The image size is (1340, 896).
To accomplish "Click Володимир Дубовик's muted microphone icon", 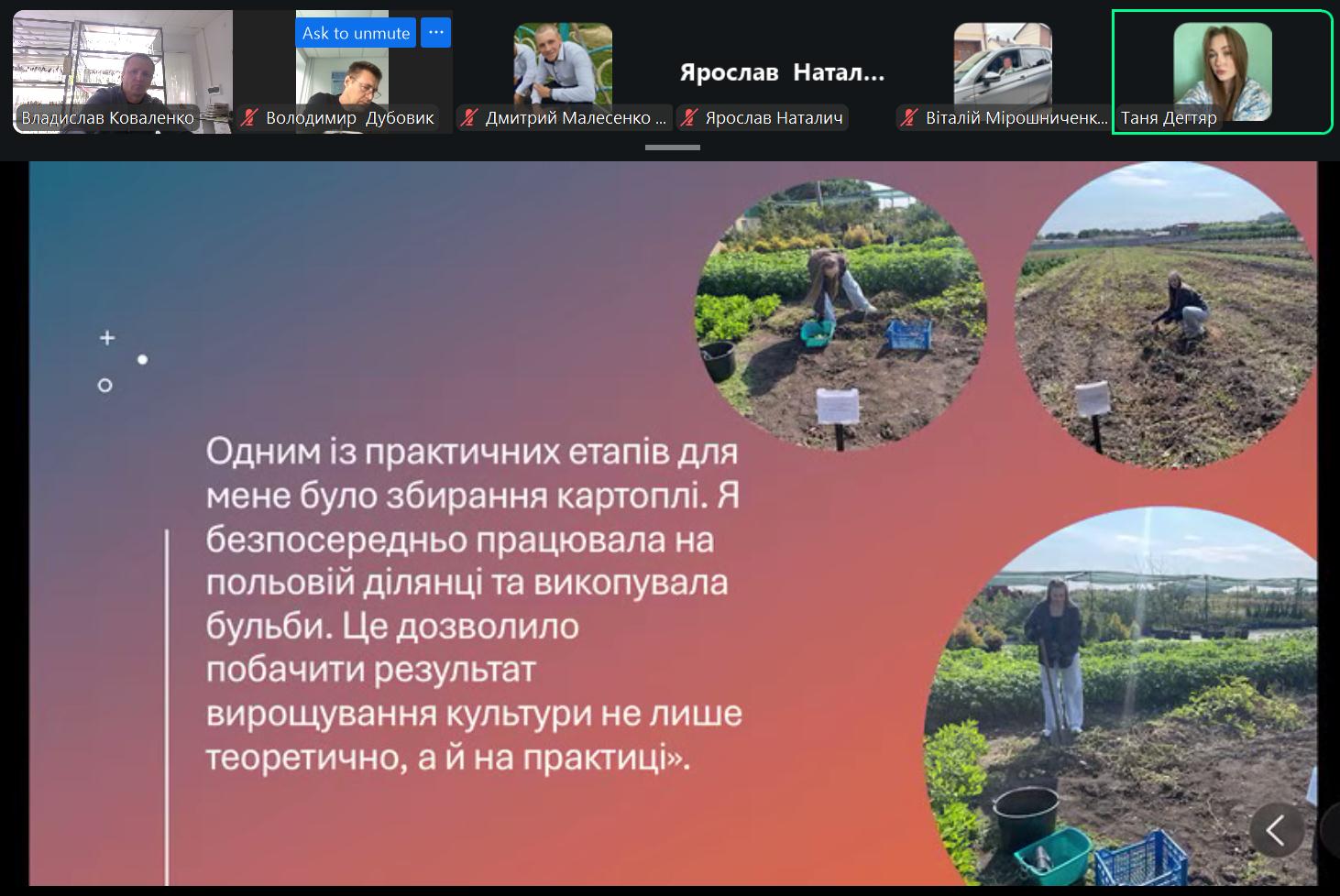I will click(x=249, y=117).
